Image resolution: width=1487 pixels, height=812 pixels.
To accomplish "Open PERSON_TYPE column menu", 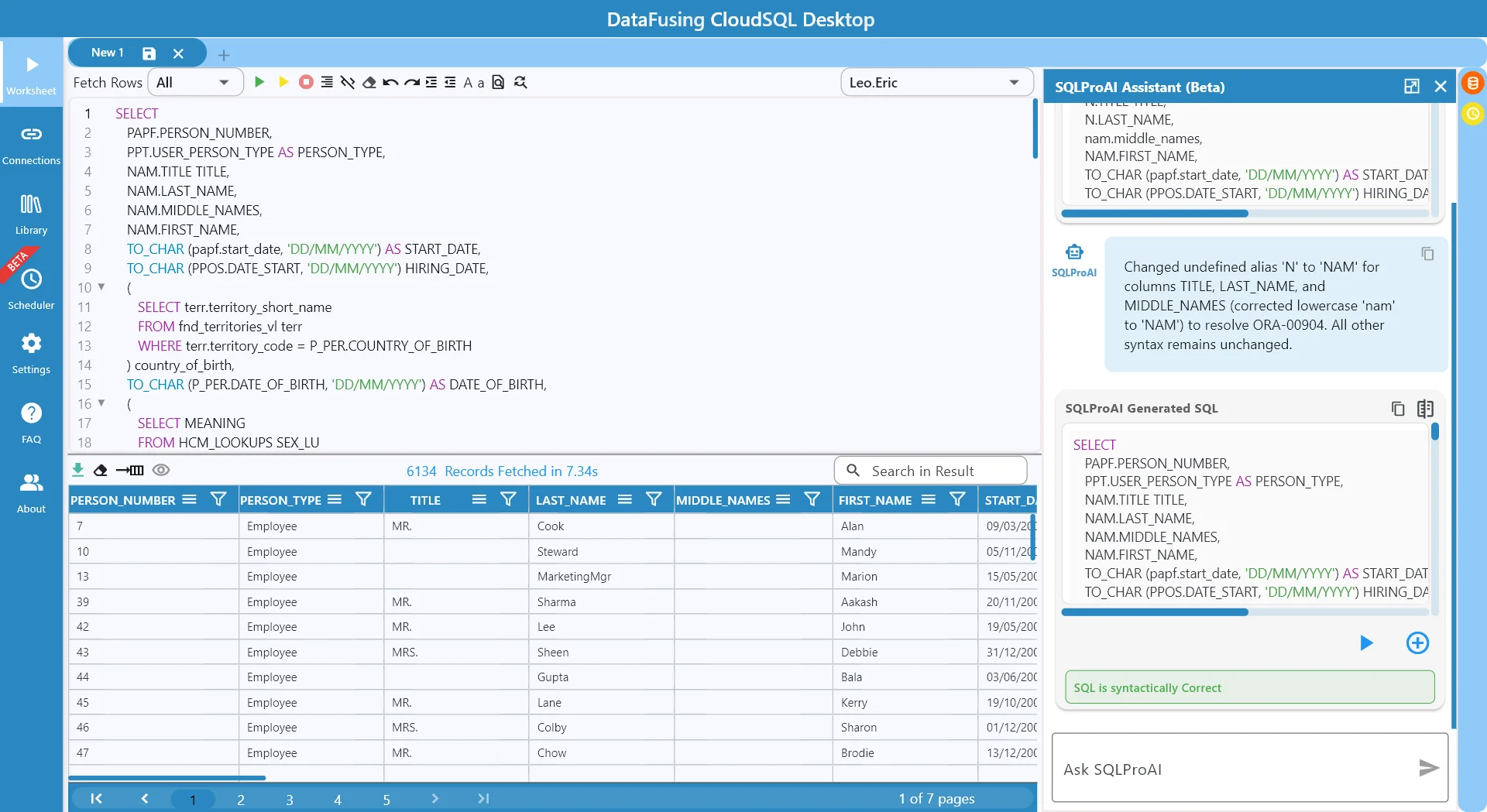I will tap(335, 500).
